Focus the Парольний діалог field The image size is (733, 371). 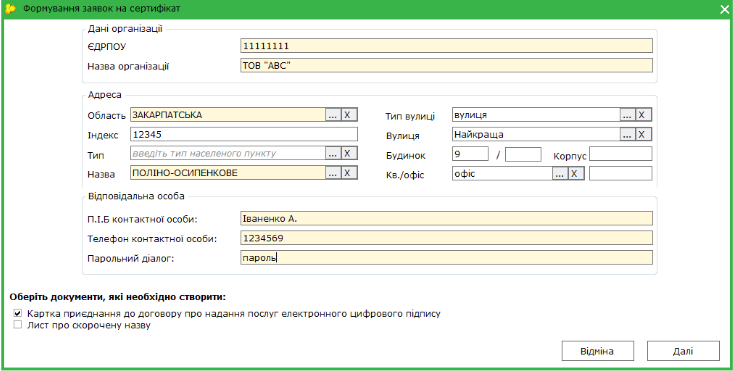pos(446,257)
